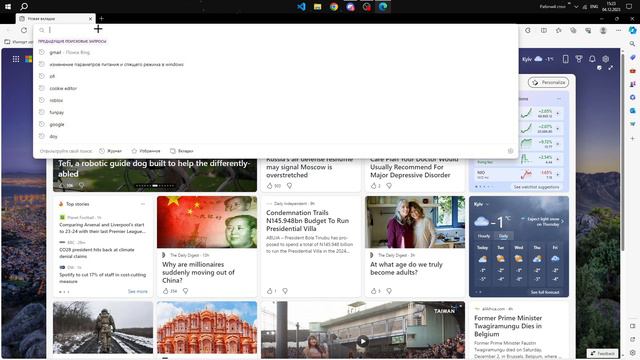
Task: Open Google Chrome from the taskbar
Action: (x=334, y=7)
